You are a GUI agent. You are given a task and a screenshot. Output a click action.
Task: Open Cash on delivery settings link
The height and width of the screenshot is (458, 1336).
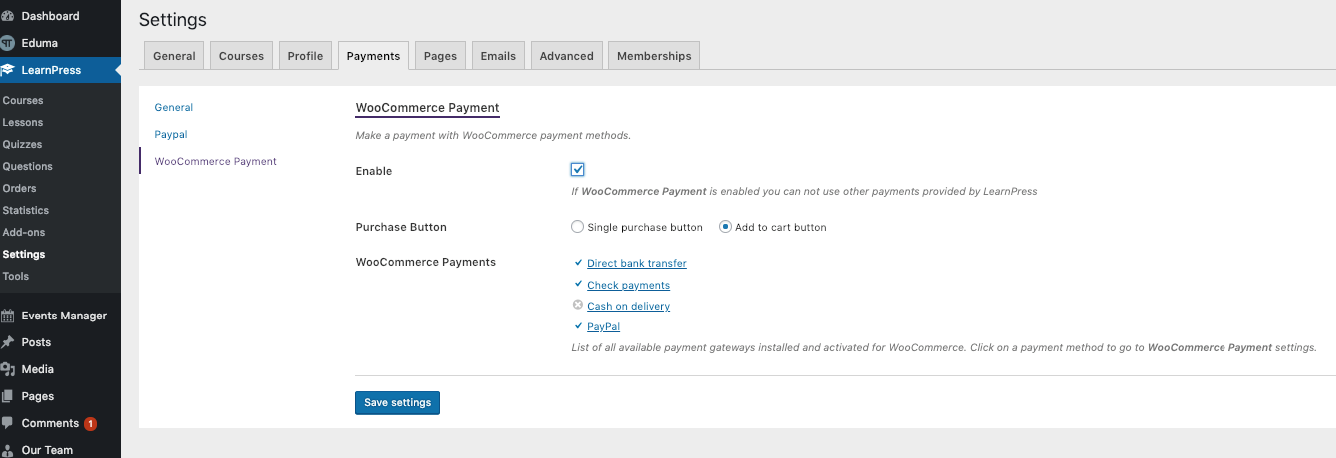(628, 307)
